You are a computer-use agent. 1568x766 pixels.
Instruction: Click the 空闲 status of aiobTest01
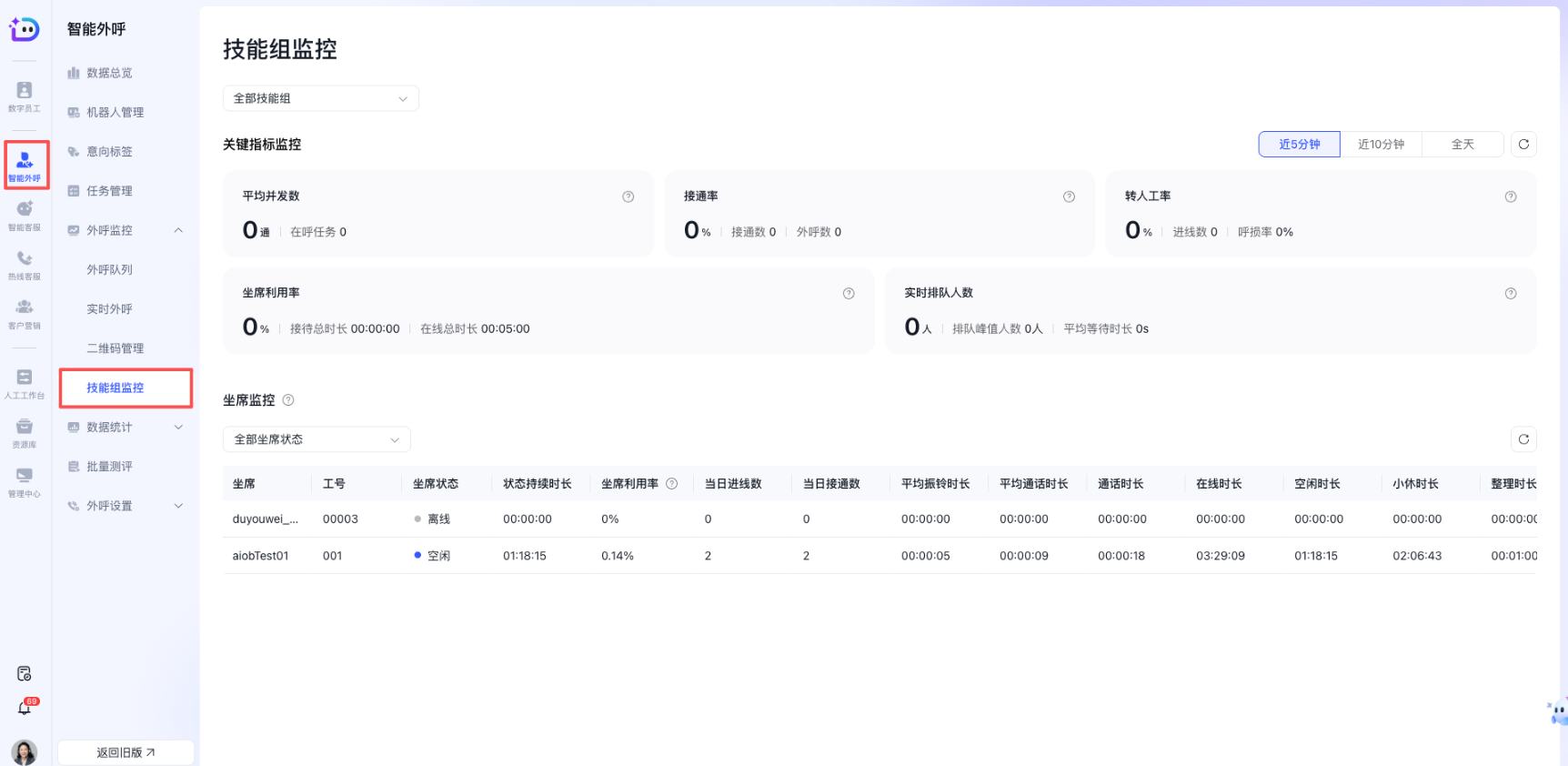coord(432,556)
